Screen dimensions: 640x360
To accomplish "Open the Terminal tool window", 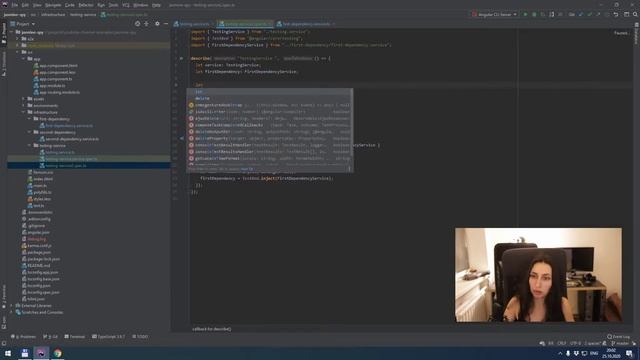I will (x=75, y=337).
